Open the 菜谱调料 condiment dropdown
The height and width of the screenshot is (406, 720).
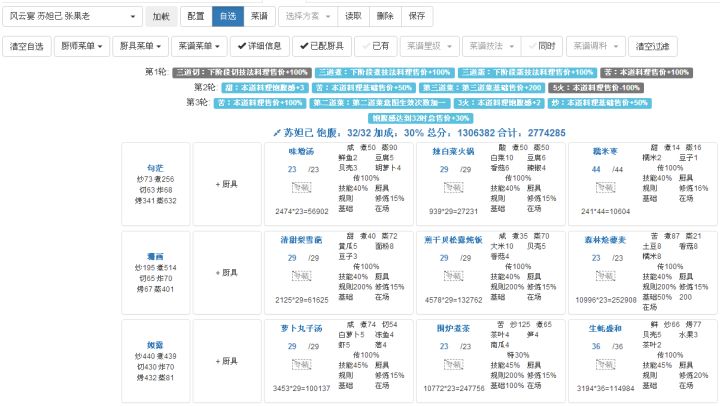[596, 46]
